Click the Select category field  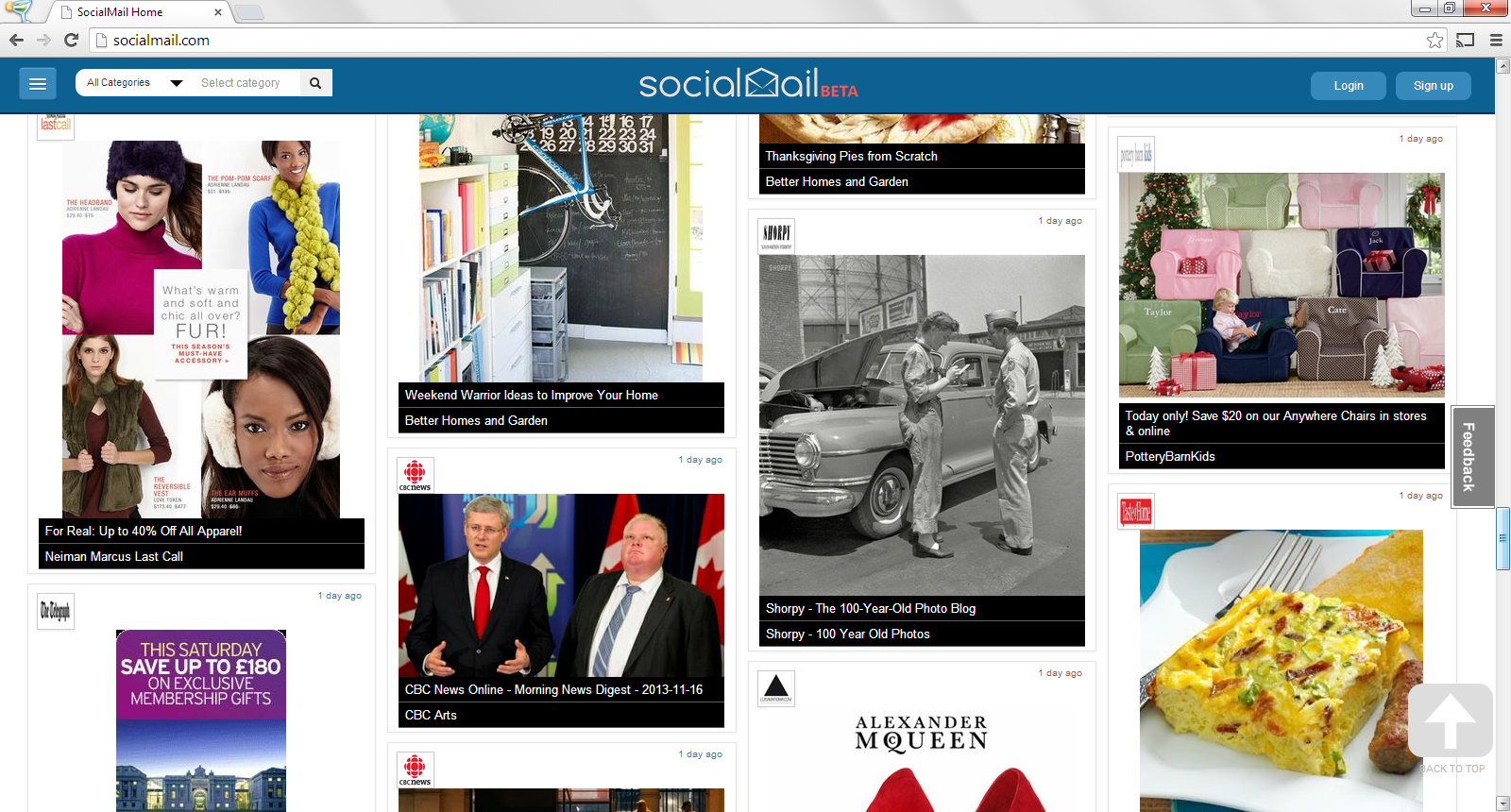pyautogui.click(x=246, y=83)
